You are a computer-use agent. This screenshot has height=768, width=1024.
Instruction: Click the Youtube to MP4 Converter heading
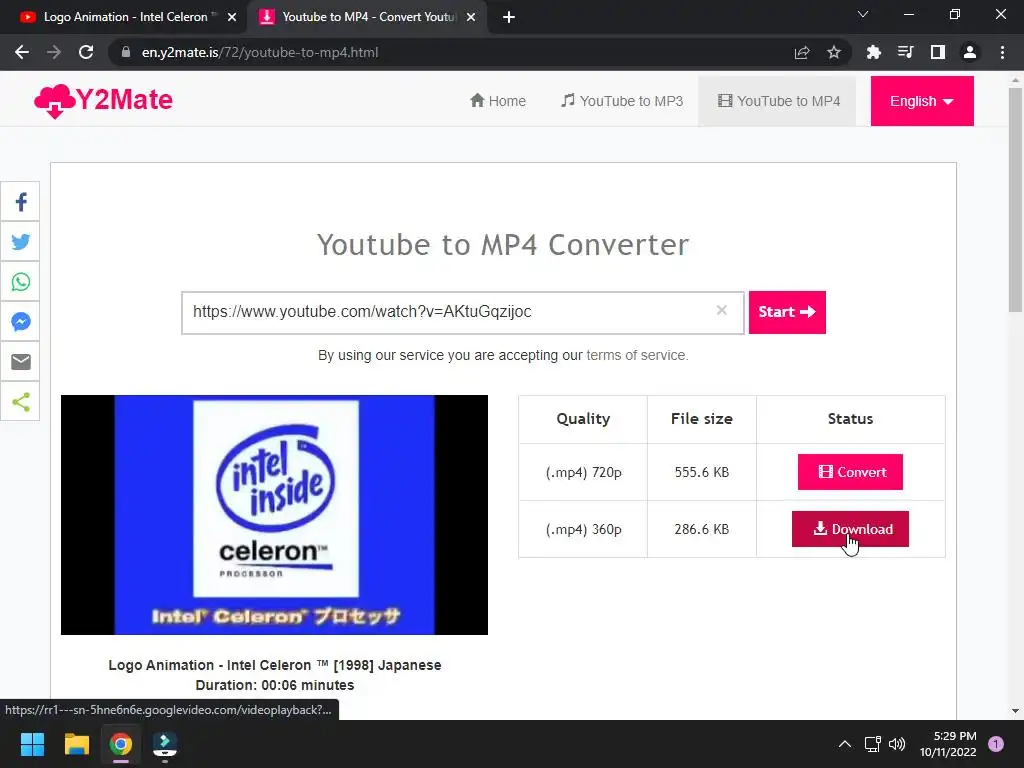[x=503, y=245]
